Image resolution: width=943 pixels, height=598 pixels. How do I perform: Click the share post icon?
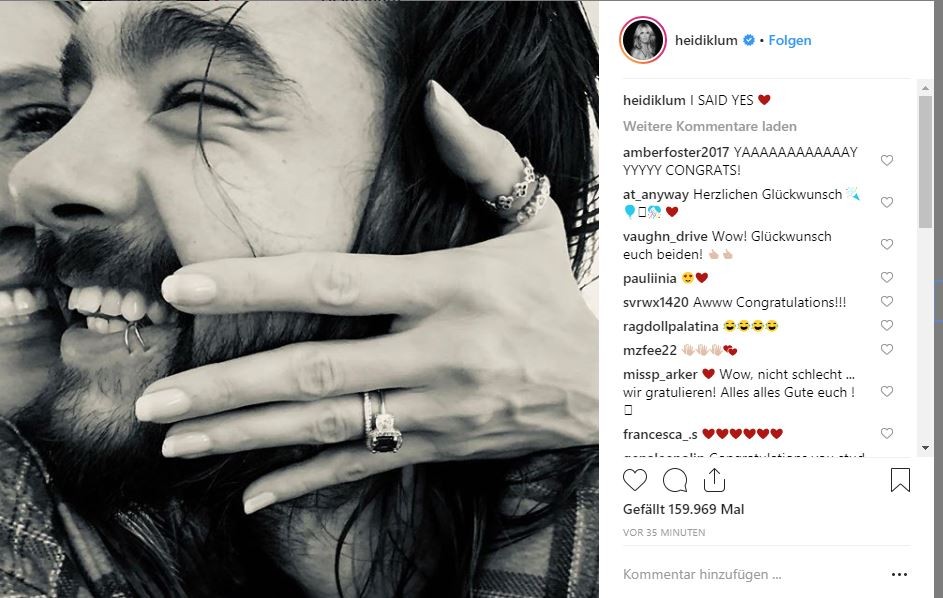pos(714,479)
